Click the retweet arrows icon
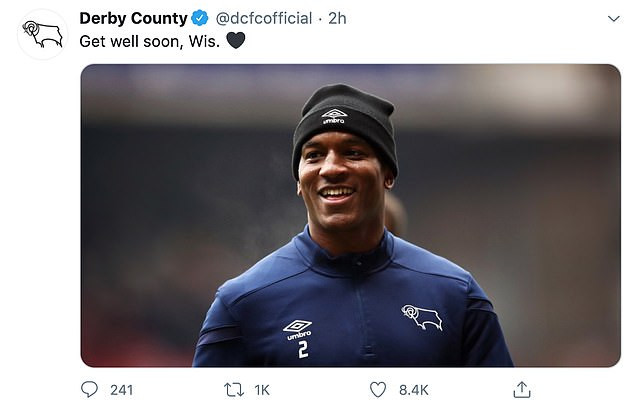The width and height of the screenshot is (634, 409). (x=234, y=390)
